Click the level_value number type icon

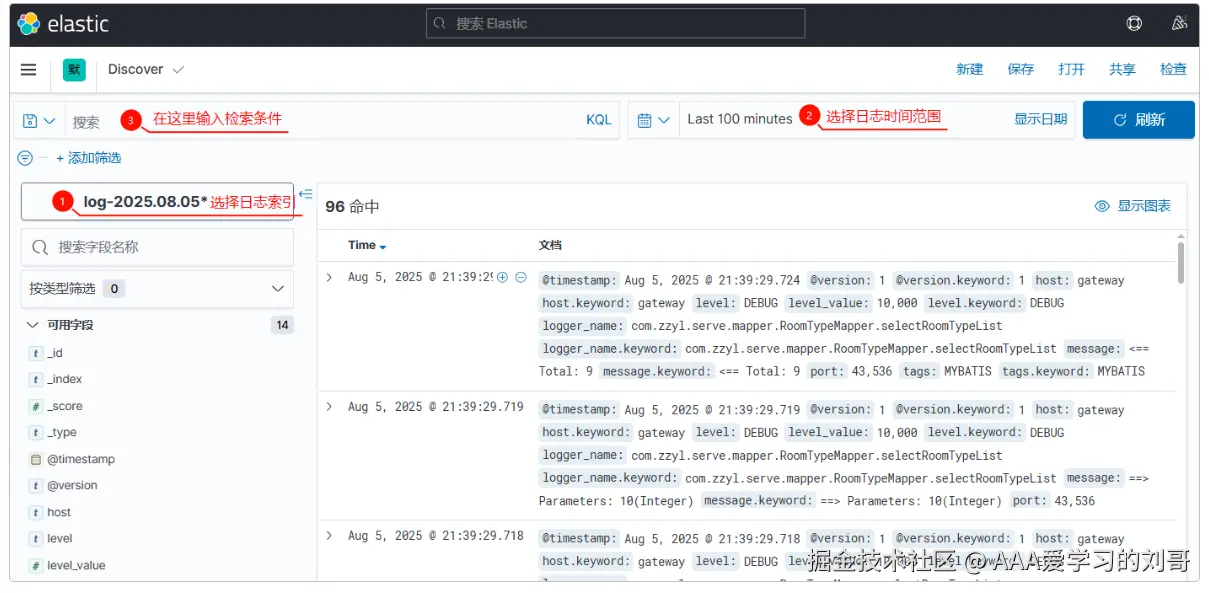(x=36, y=565)
